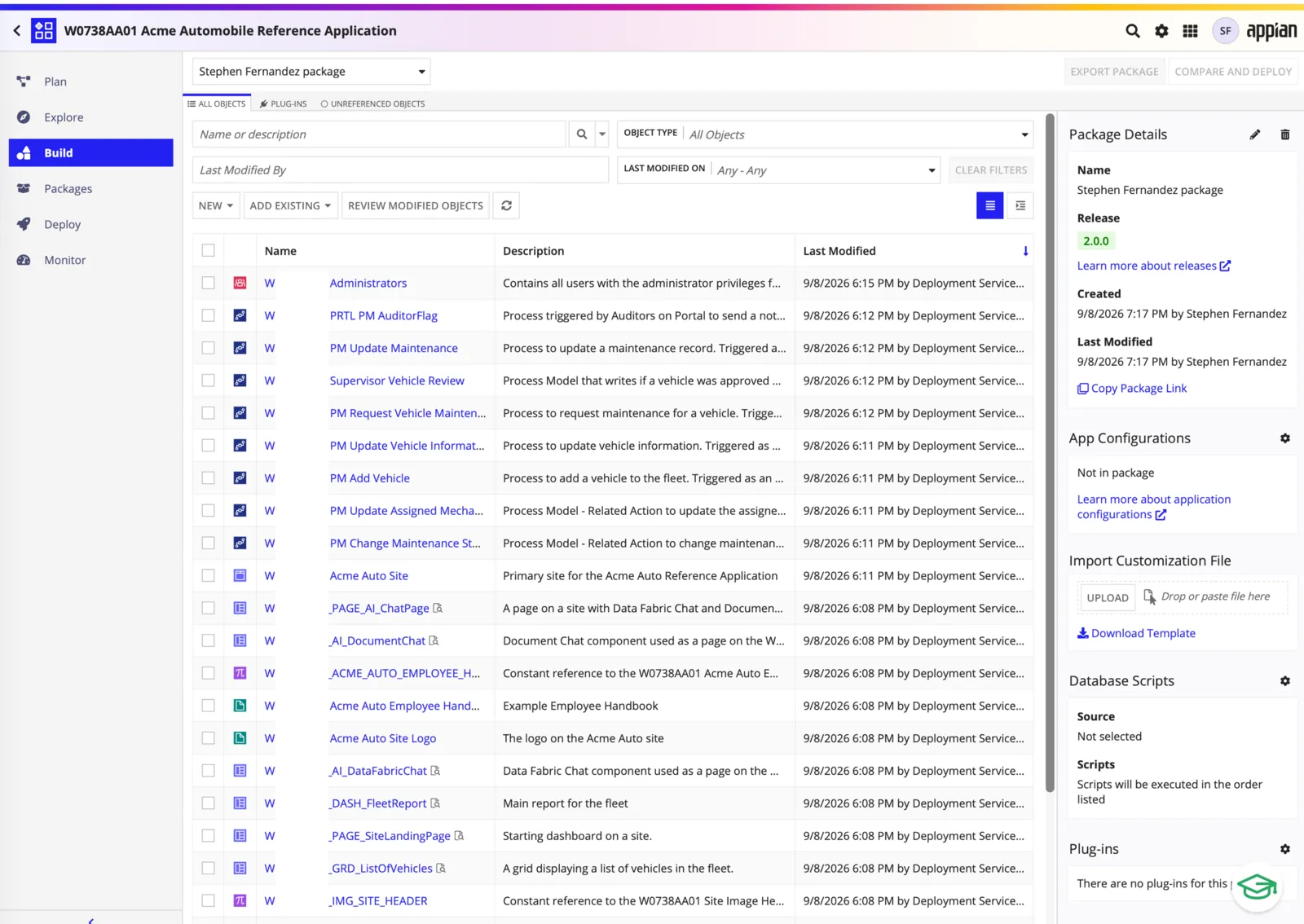Image resolution: width=1304 pixels, height=924 pixels.
Task: Switch to UNREFERENCED OBJECTS tab
Action: pyautogui.click(x=372, y=103)
